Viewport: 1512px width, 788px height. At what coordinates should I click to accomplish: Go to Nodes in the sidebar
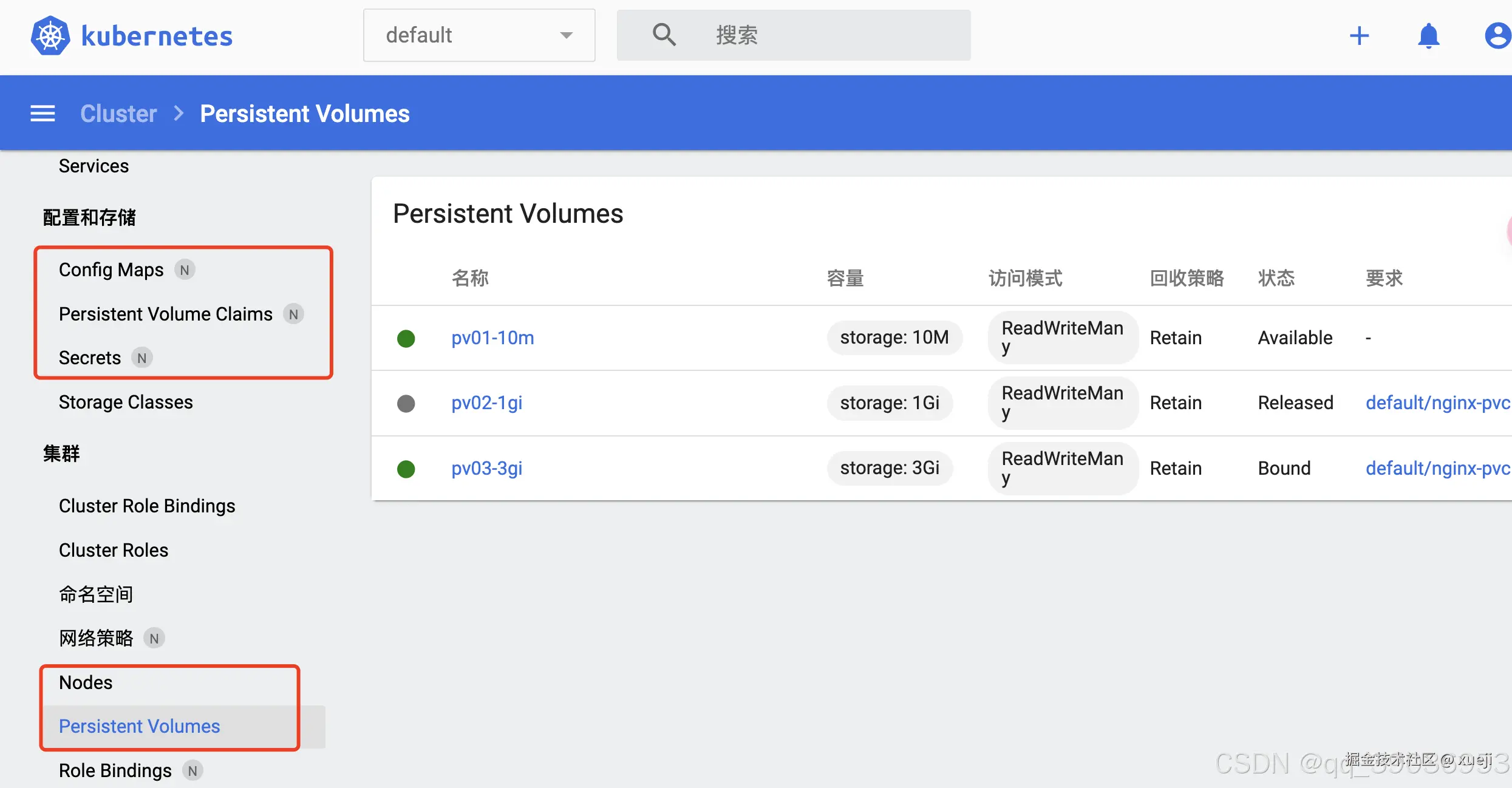86,682
